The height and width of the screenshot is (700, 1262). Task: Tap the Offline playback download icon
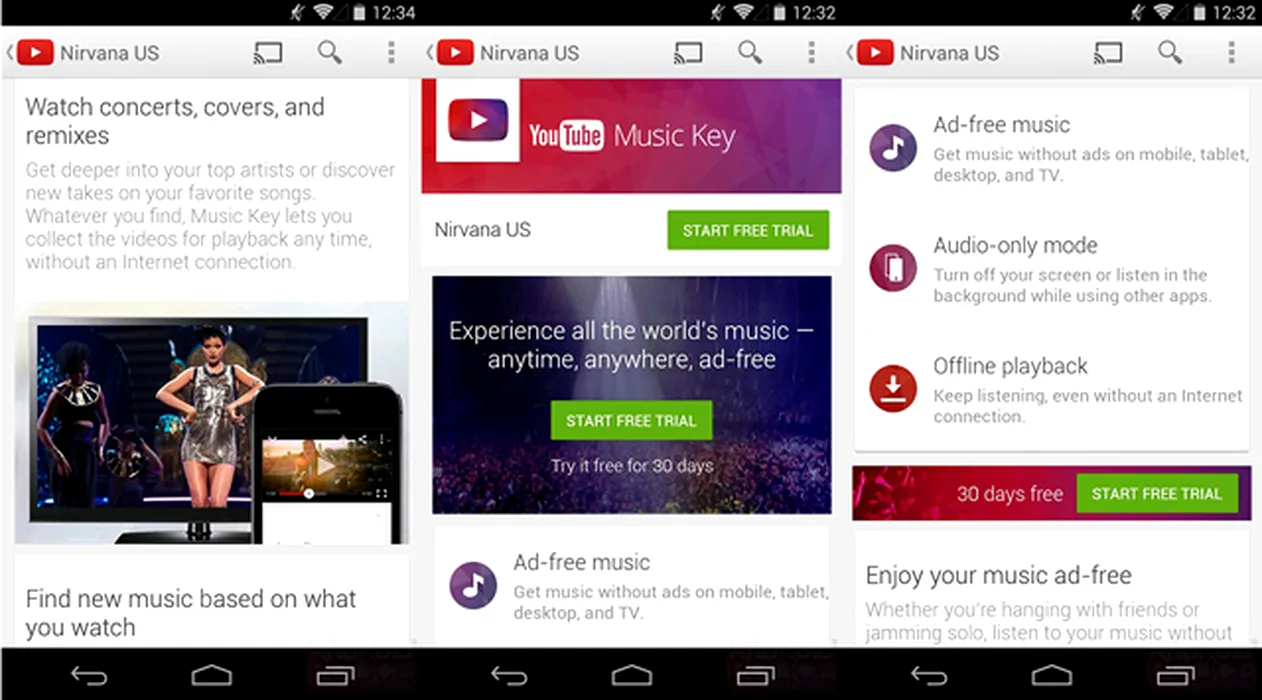point(893,388)
